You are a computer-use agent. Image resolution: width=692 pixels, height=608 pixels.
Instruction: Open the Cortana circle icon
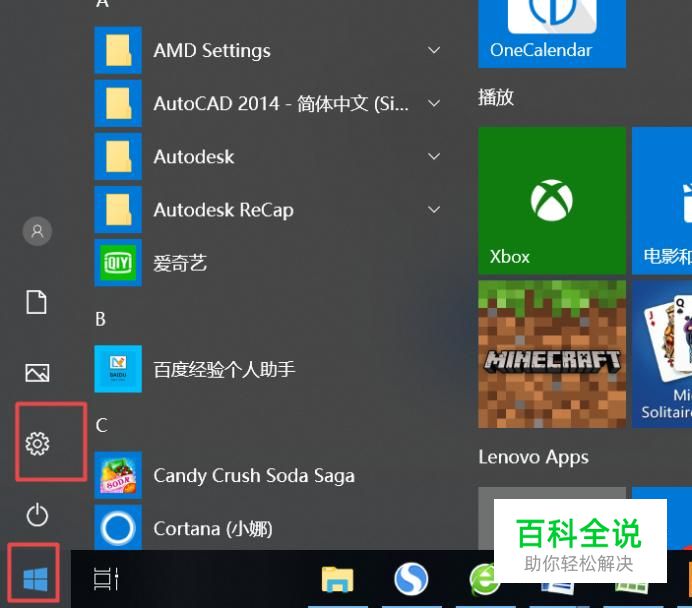click(118, 527)
